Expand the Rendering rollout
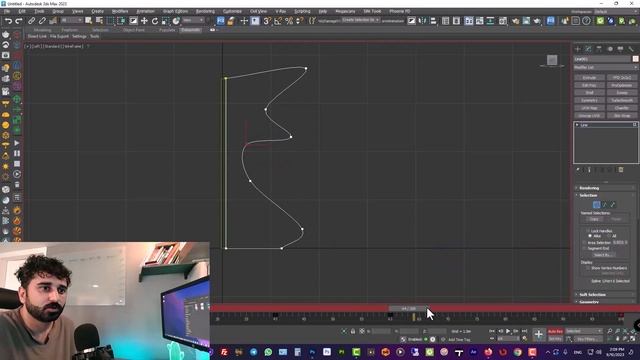Viewport: 640px width, 360px height. click(606, 188)
